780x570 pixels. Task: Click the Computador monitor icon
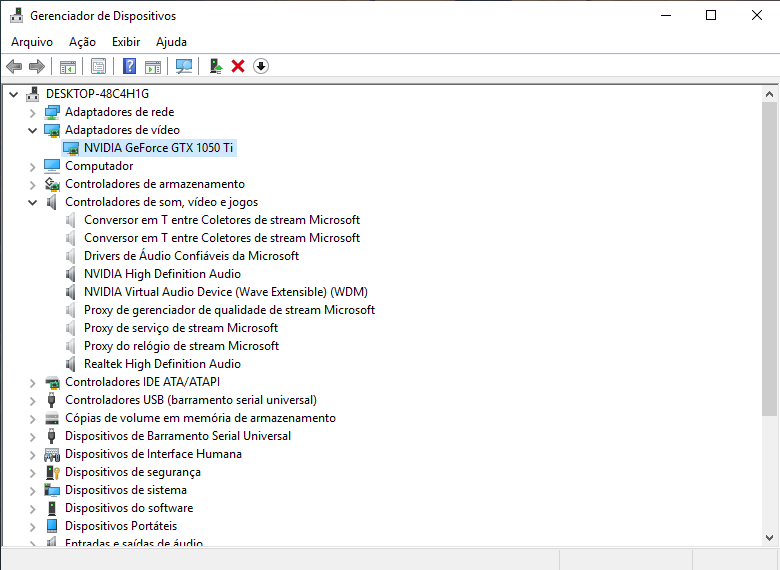pyautogui.click(x=52, y=166)
